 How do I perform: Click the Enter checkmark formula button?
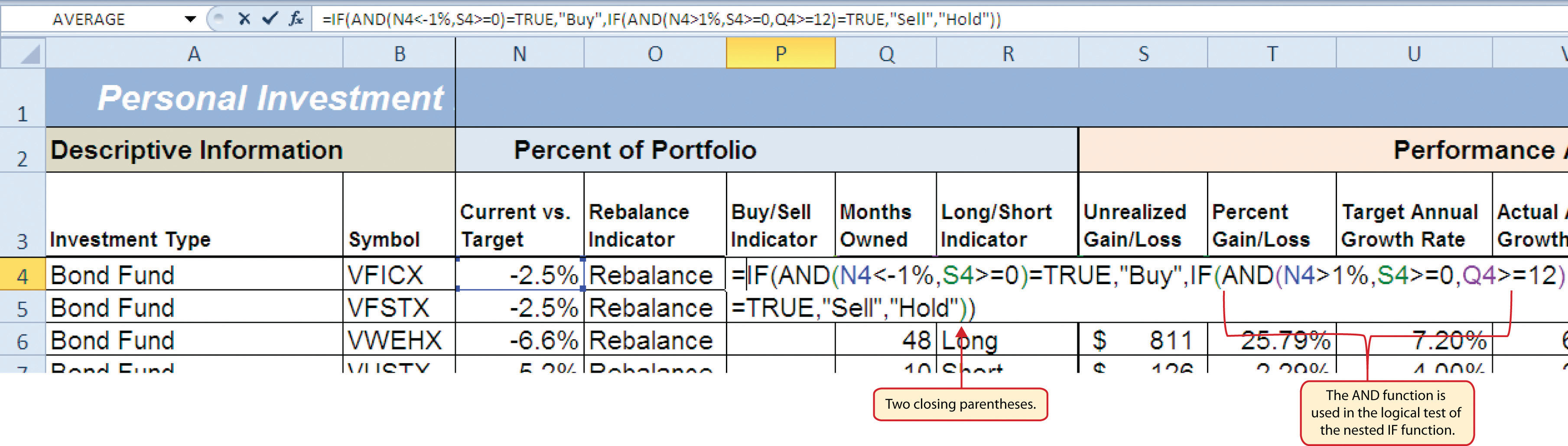(x=269, y=19)
